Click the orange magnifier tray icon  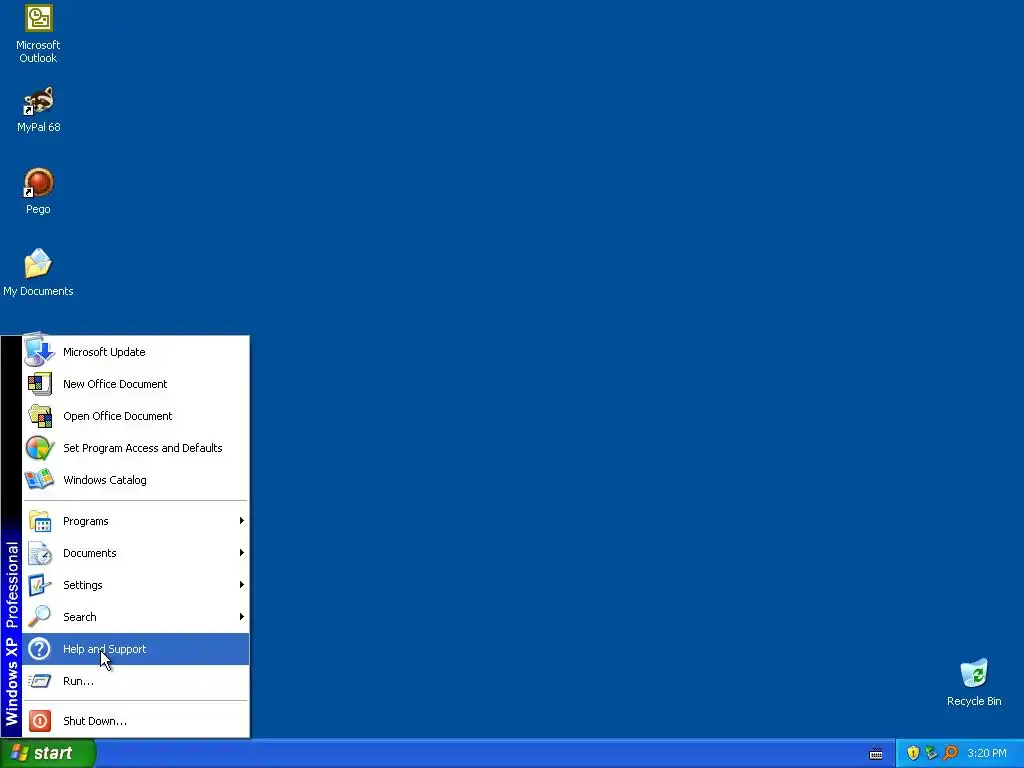pyautogui.click(x=950, y=753)
